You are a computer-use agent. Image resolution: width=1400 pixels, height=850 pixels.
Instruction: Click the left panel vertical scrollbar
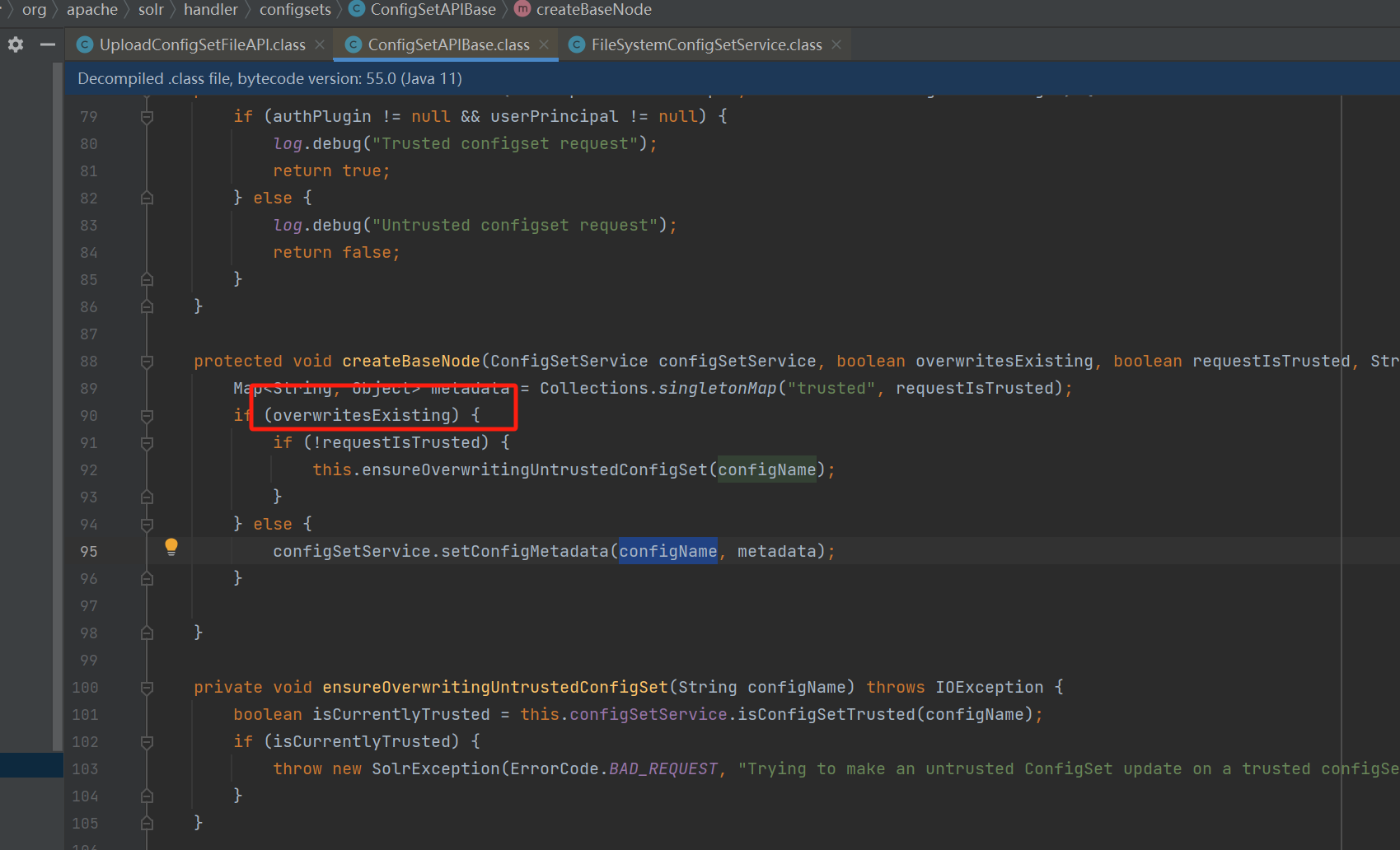coord(58,408)
